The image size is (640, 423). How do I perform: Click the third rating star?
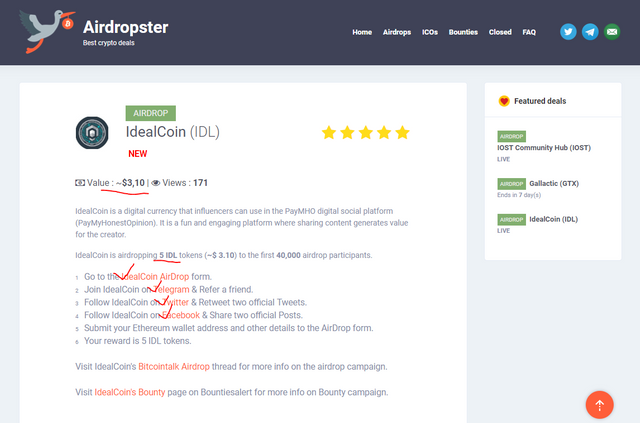365,133
